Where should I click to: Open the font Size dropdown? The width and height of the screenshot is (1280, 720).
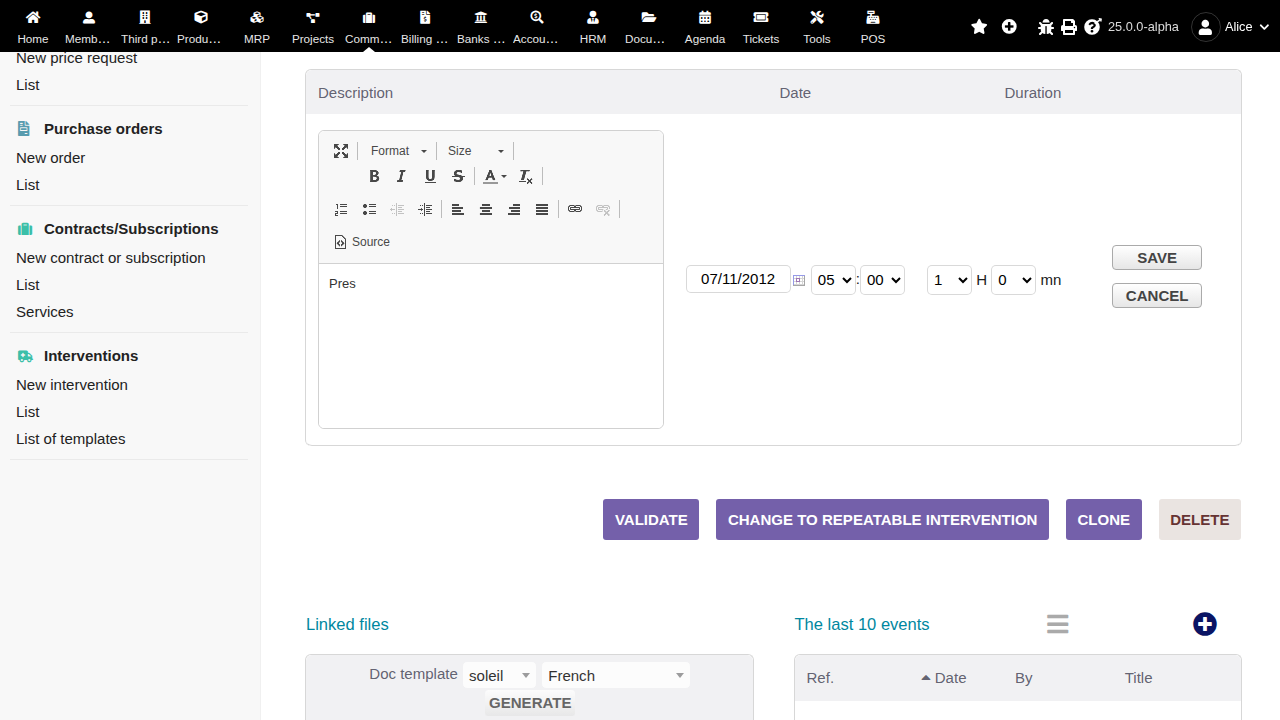click(475, 151)
